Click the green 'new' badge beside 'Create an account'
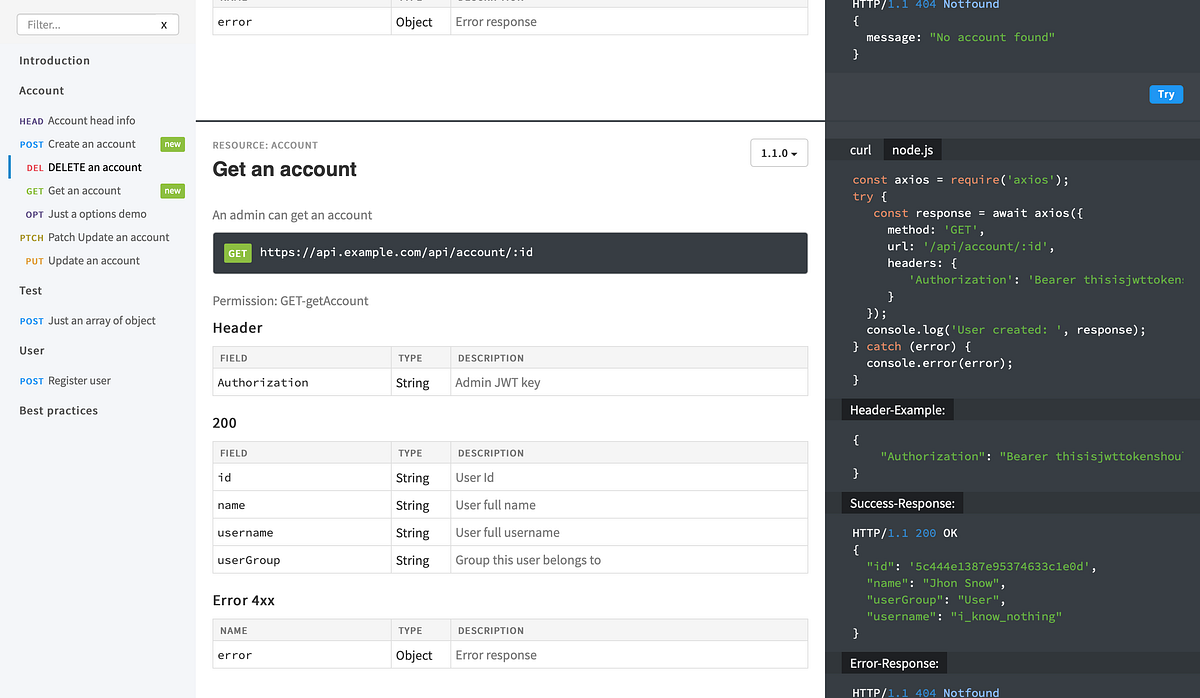 pyautogui.click(x=172, y=143)
